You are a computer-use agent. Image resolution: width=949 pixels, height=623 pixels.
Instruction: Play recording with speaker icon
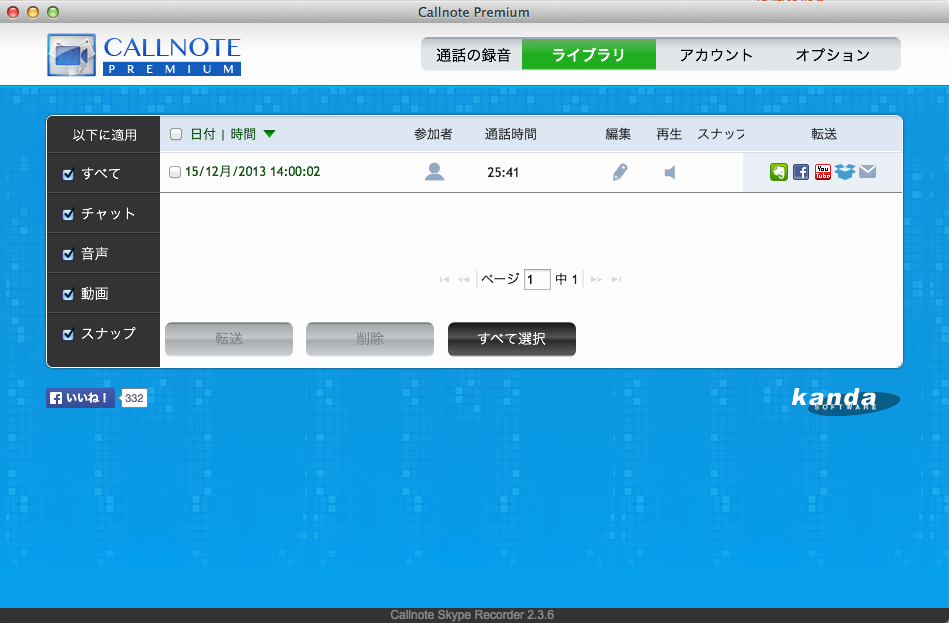coord(669,173)
